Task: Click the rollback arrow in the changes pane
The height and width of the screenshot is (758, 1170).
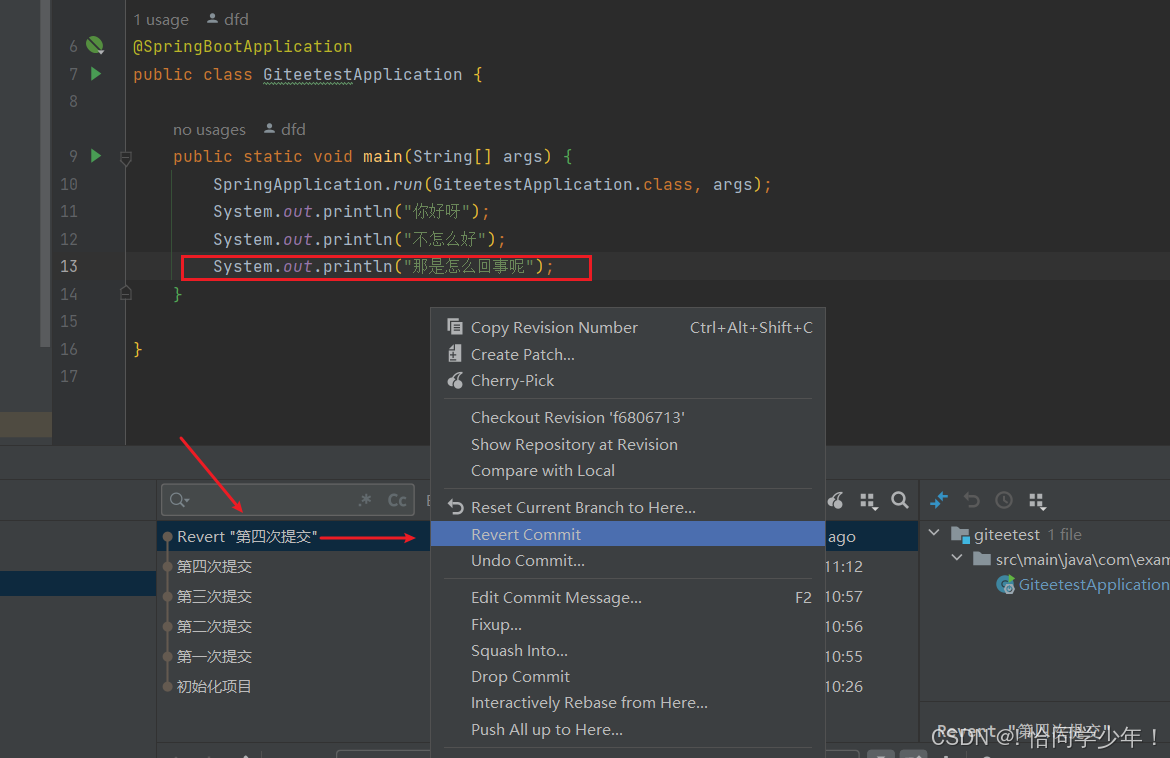Action: tap(972, 500)
